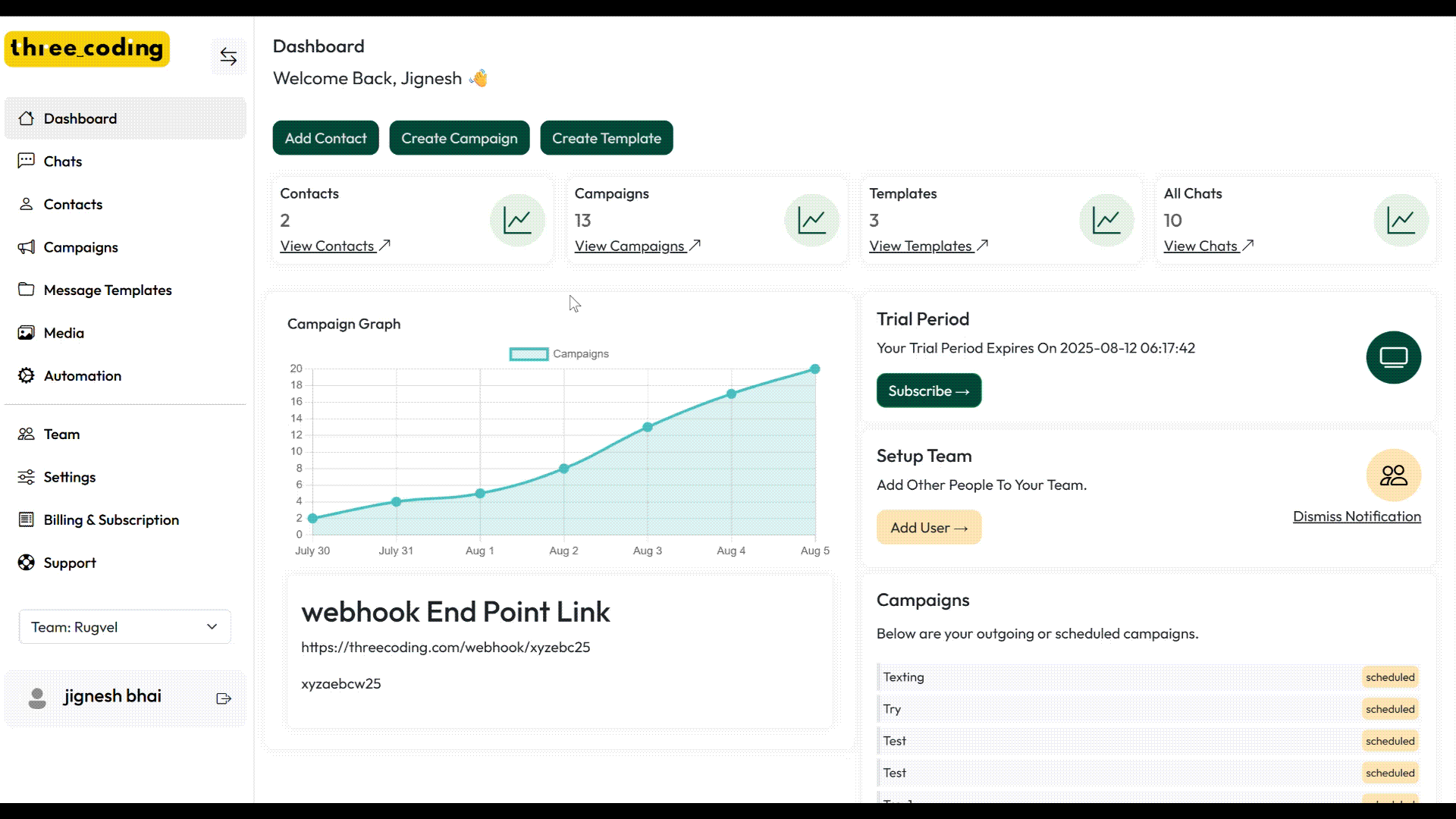Image resolution: width=1456 pixels, height=819 pixels.
Task: Click the Contacts card chart icon
Action: (x=517, y=221)
